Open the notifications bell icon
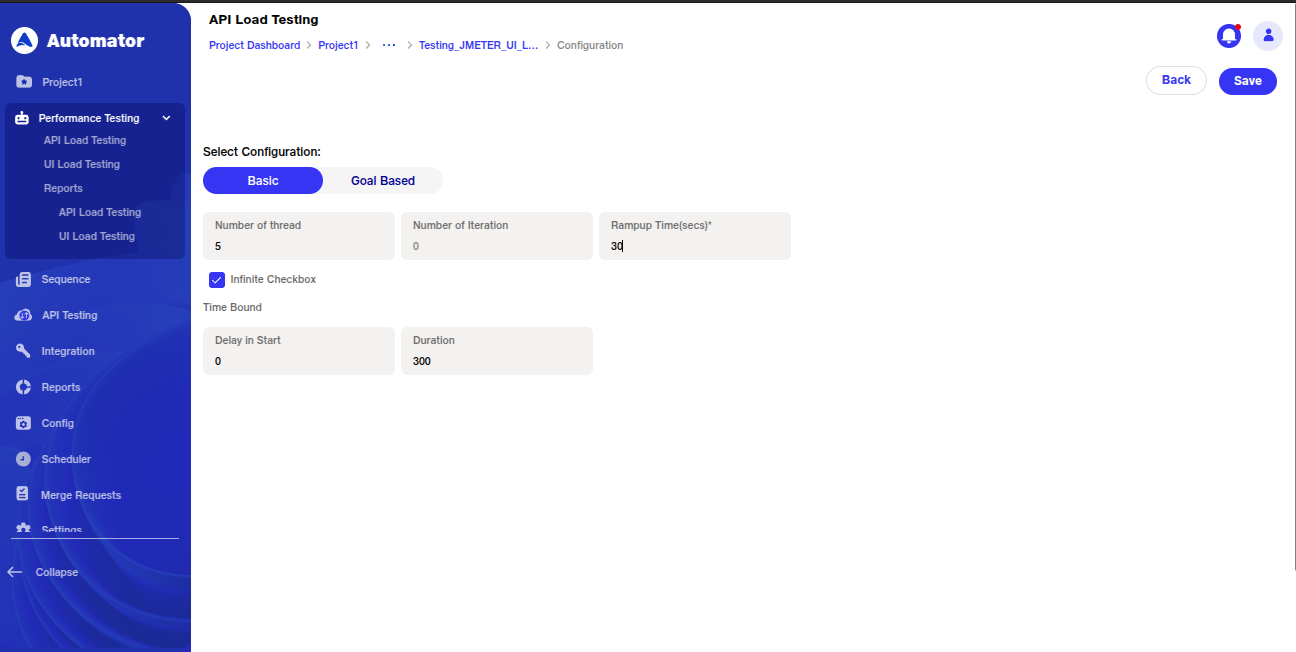 [1228, 36]
